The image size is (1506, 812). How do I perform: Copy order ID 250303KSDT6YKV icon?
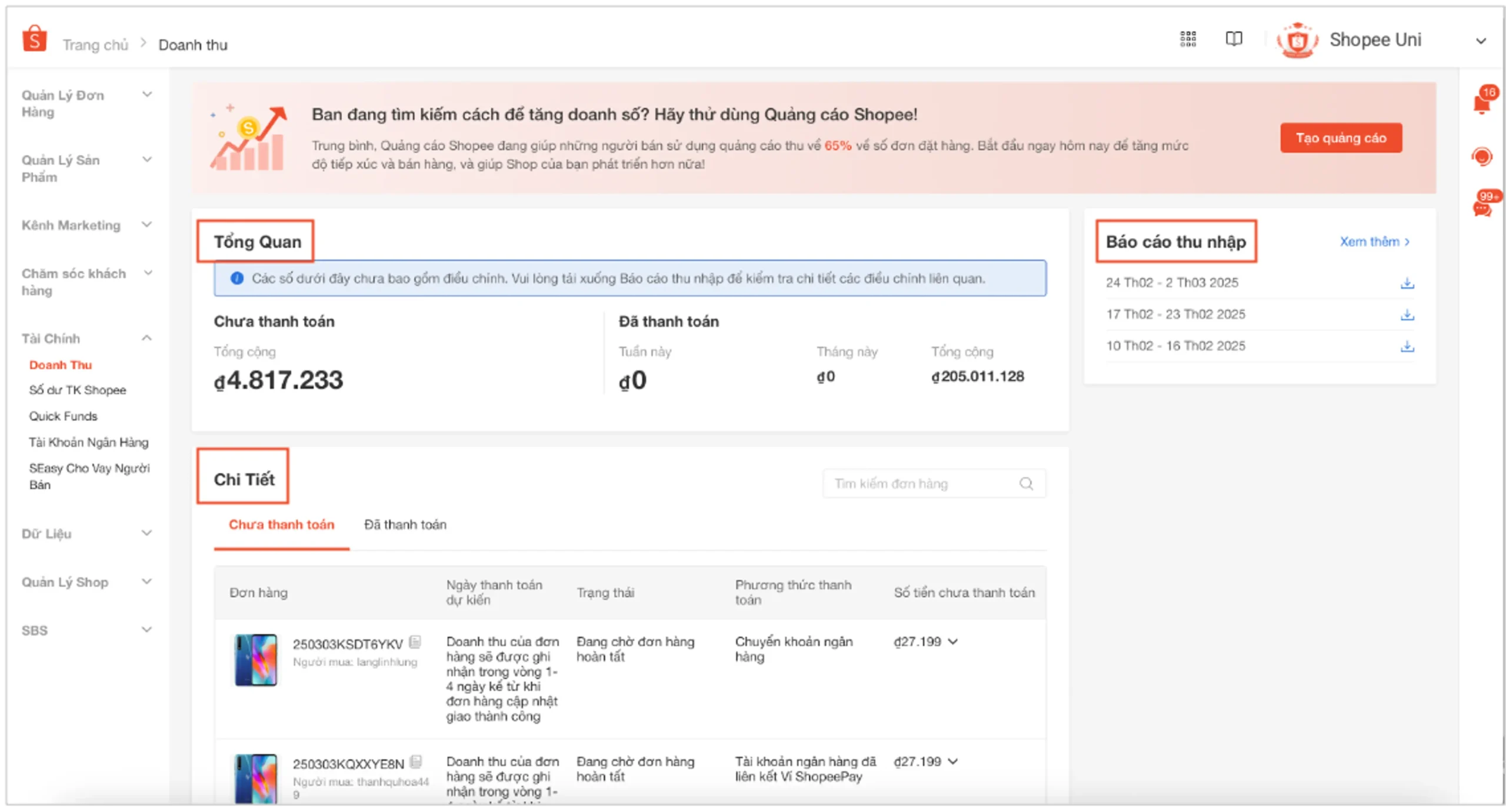point(414,641)
